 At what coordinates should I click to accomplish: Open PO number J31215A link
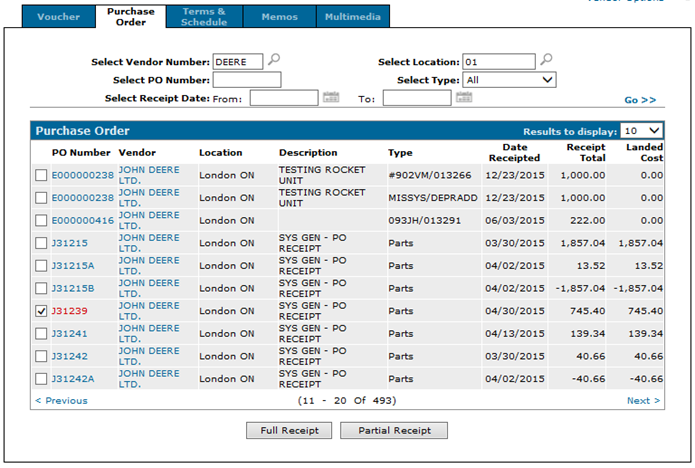pyautogui.click(x=73, y=265)
